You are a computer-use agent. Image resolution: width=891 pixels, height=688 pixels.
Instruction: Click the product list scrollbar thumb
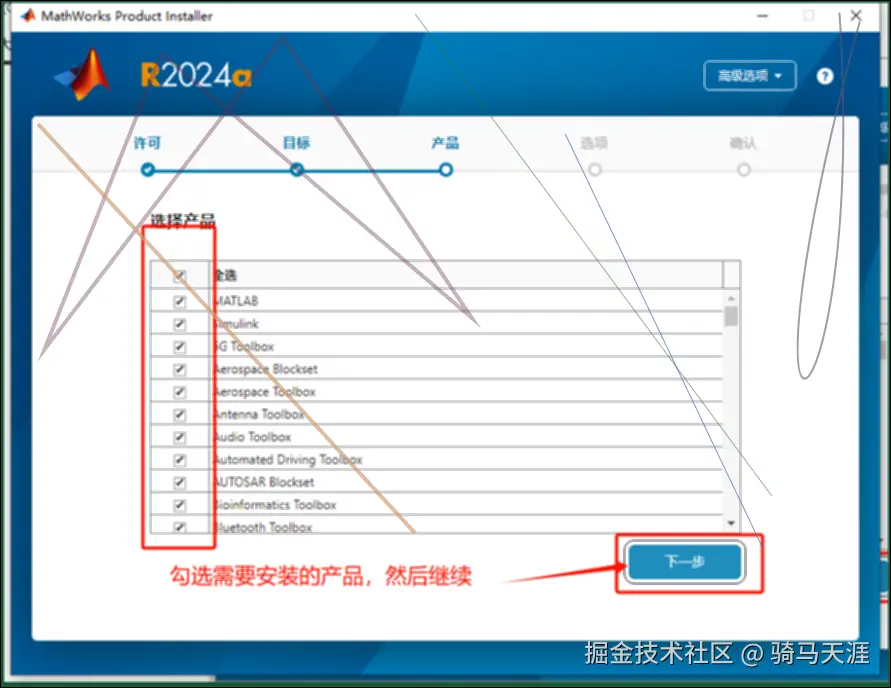click(731, 316)
